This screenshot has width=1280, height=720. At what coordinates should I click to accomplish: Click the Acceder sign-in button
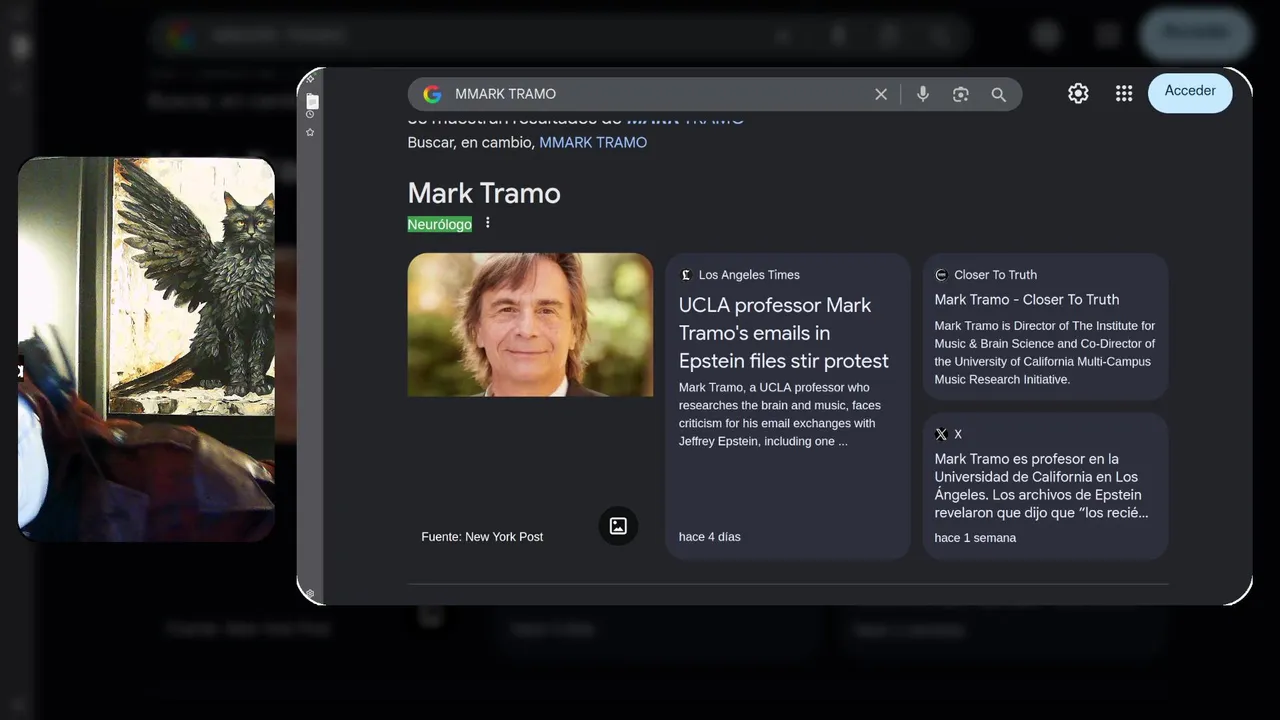click(x=1190, y=91)
